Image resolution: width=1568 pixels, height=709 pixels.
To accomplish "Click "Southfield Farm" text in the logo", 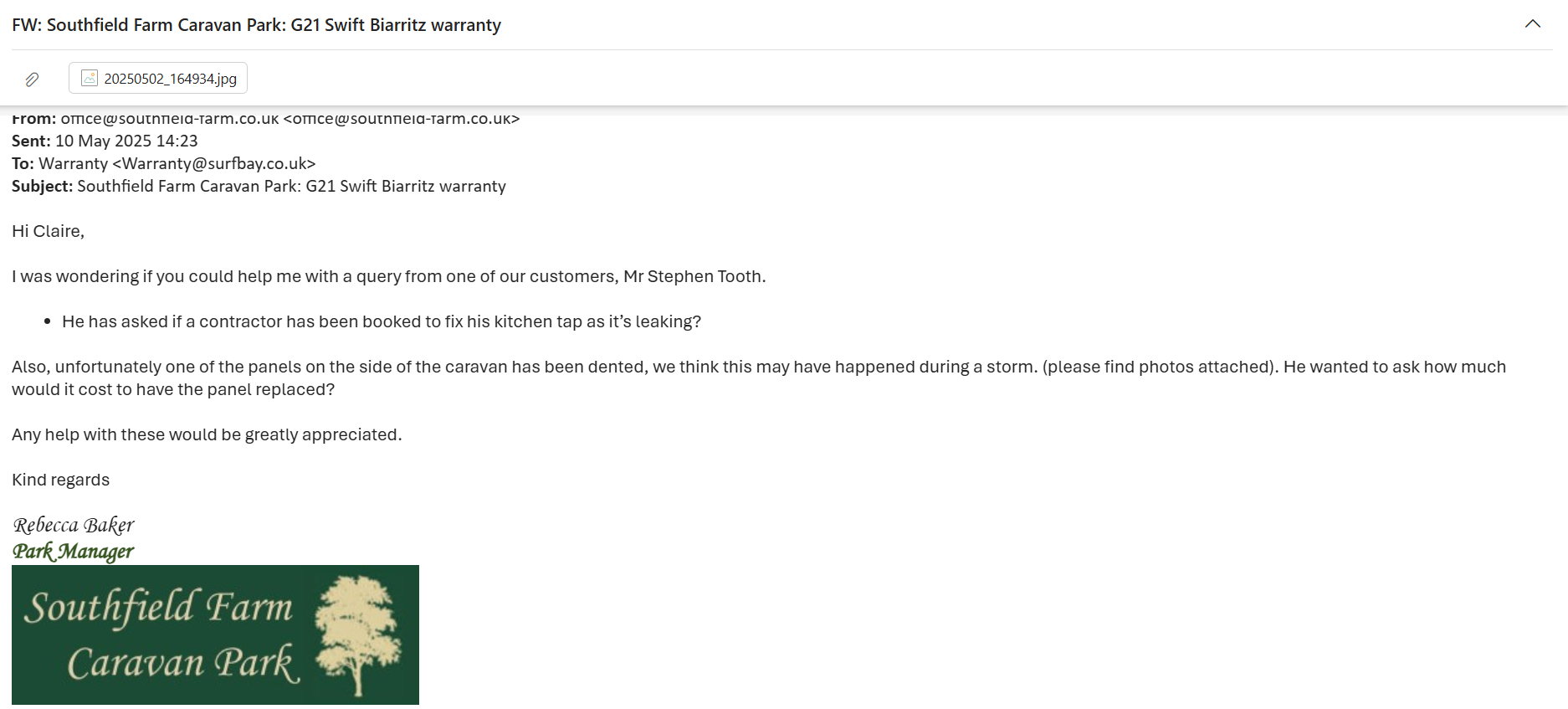I will coord(159,608).
